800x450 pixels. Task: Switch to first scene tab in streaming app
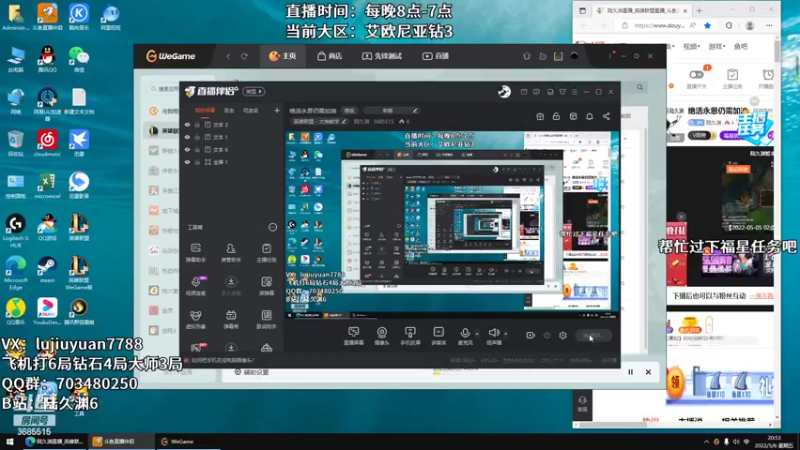205,110
